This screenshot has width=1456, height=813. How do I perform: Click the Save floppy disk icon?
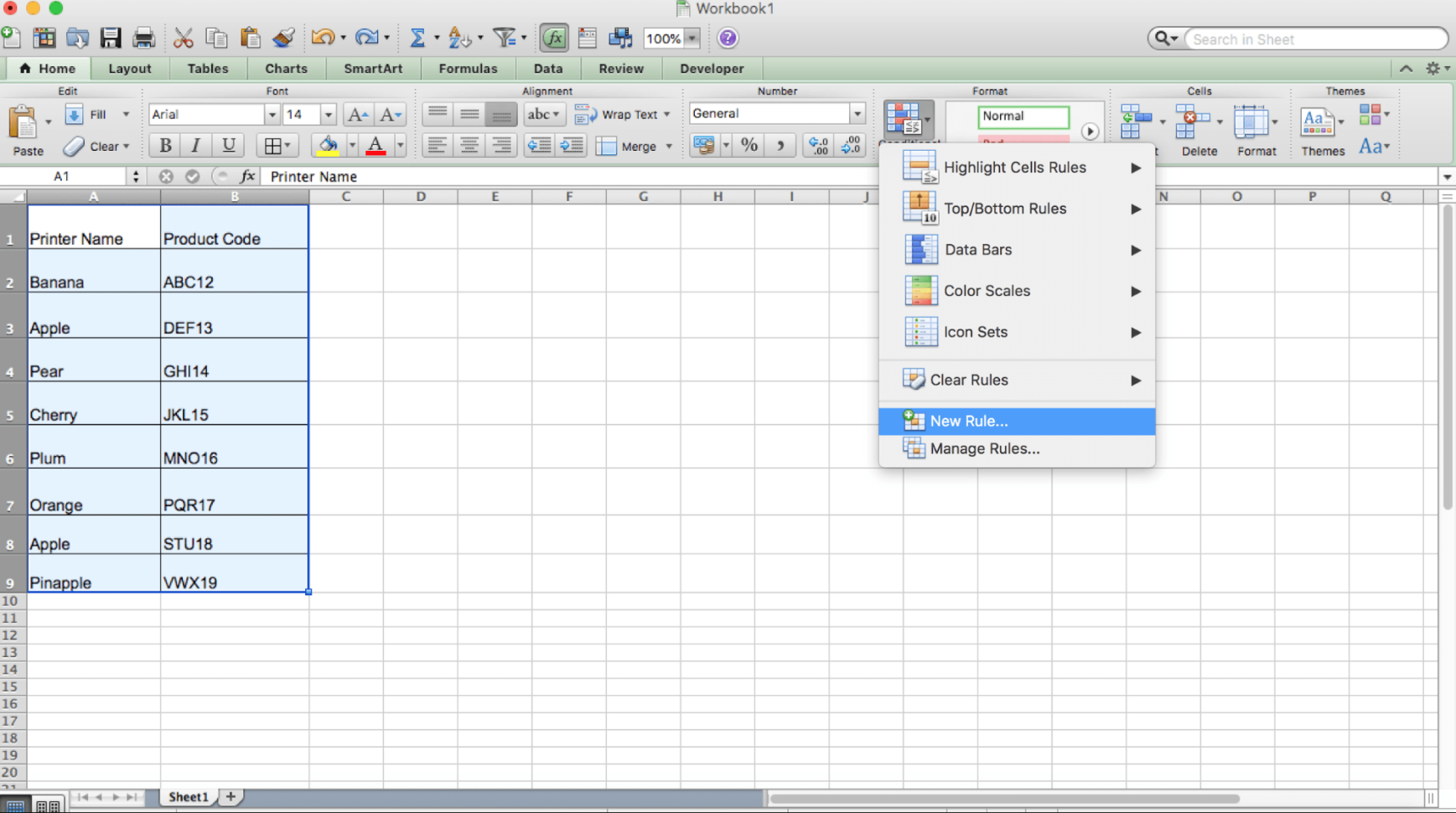[x=111, y=38]
